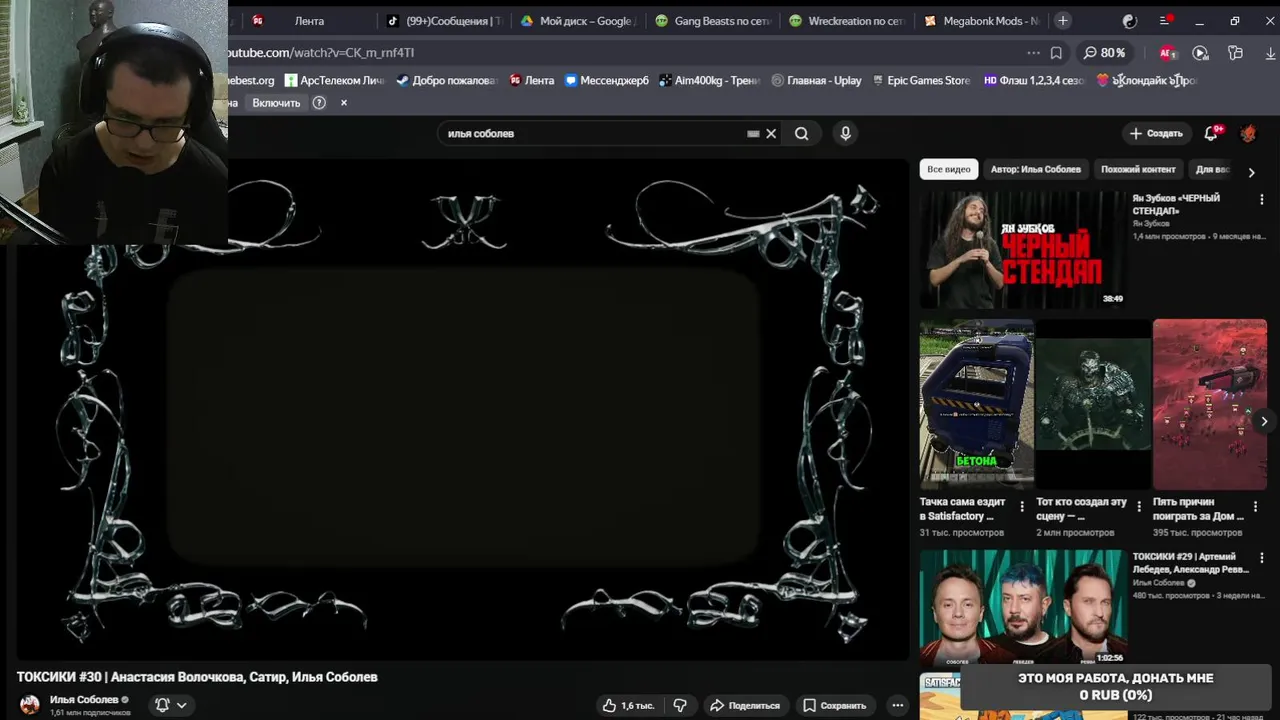Open more actions dots beside Сохранить

(898, 705)
